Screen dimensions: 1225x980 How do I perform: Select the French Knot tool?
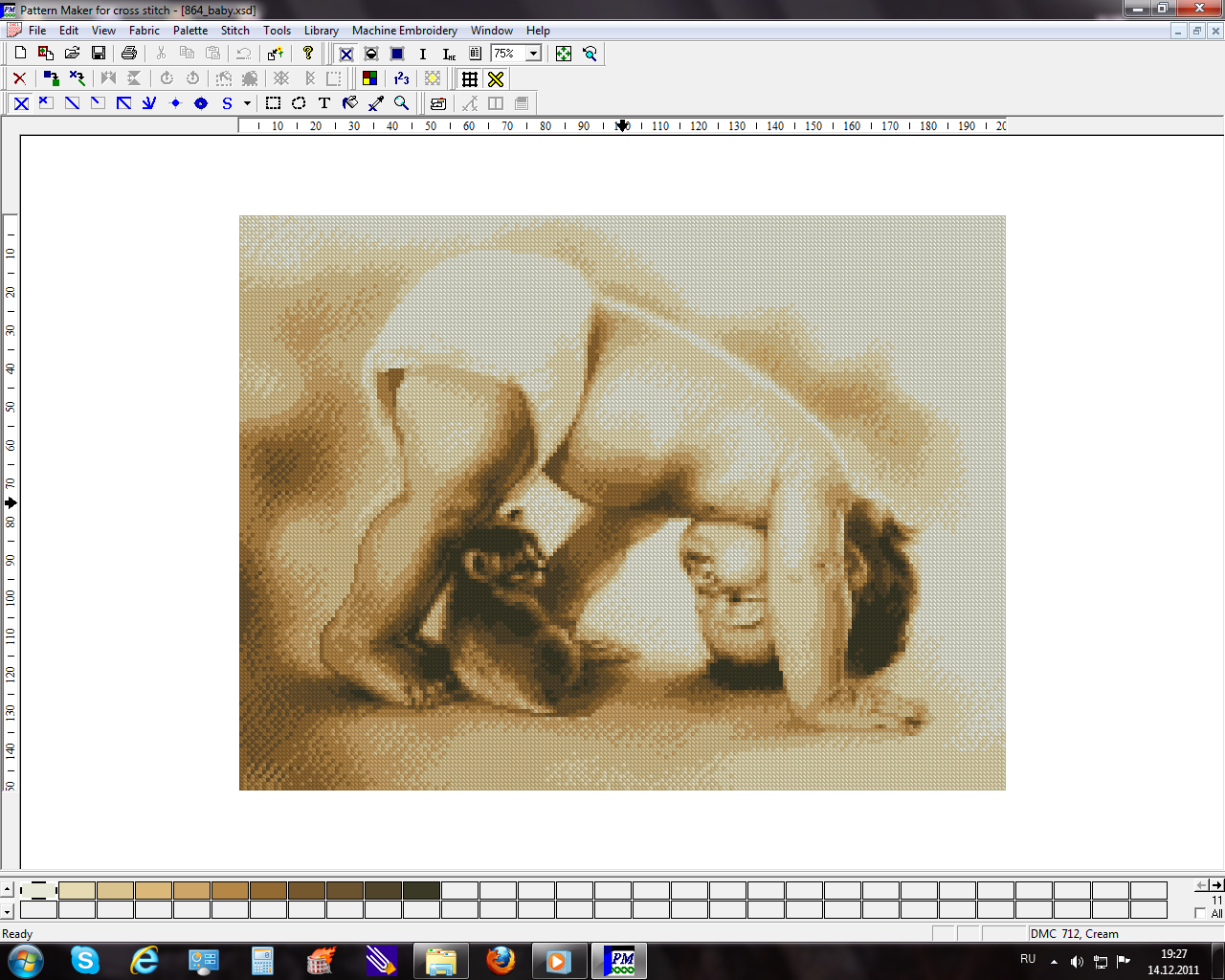pos(175,103)
